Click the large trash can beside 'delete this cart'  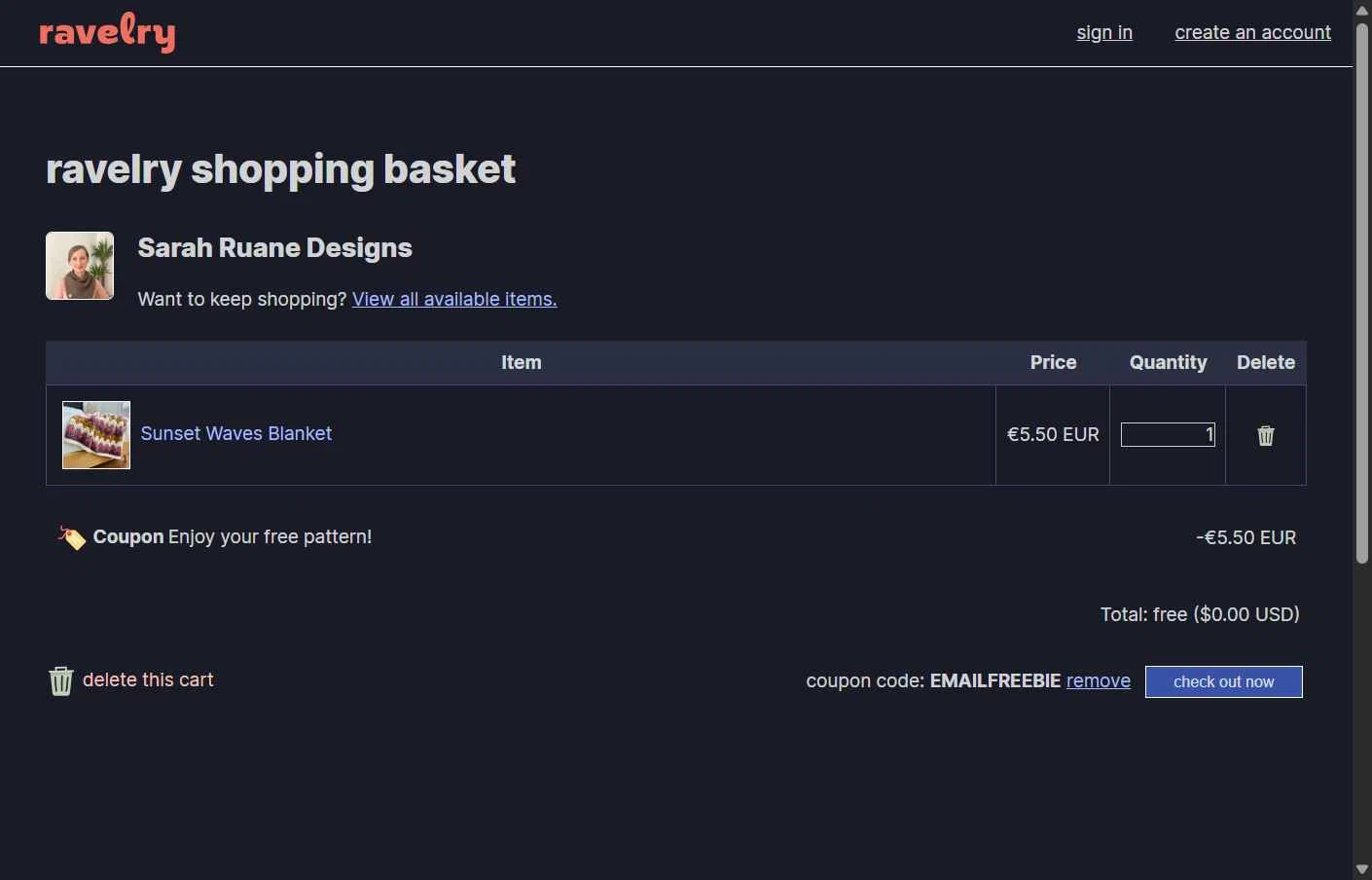click(60, 680)
